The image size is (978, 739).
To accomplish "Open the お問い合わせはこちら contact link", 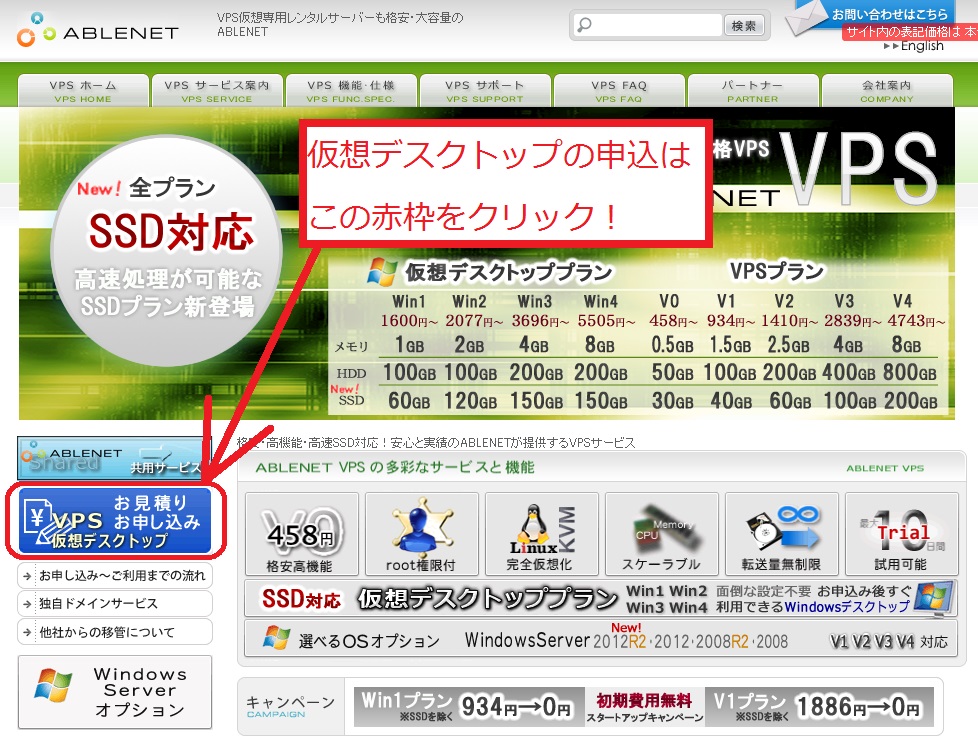I will point(889,14).
